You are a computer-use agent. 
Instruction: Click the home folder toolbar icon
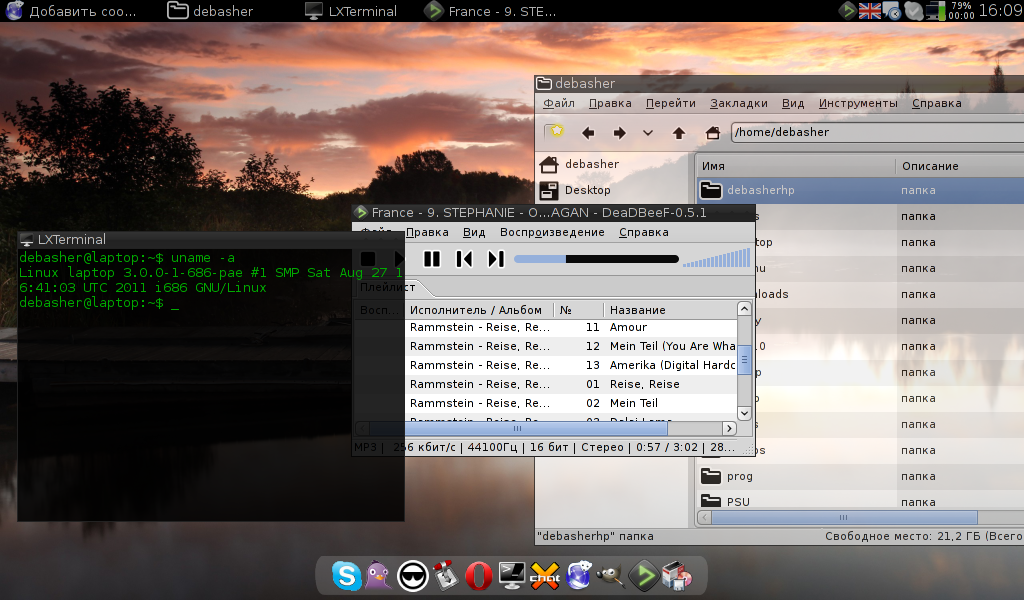pyautogui.click(x=712, y=132)
